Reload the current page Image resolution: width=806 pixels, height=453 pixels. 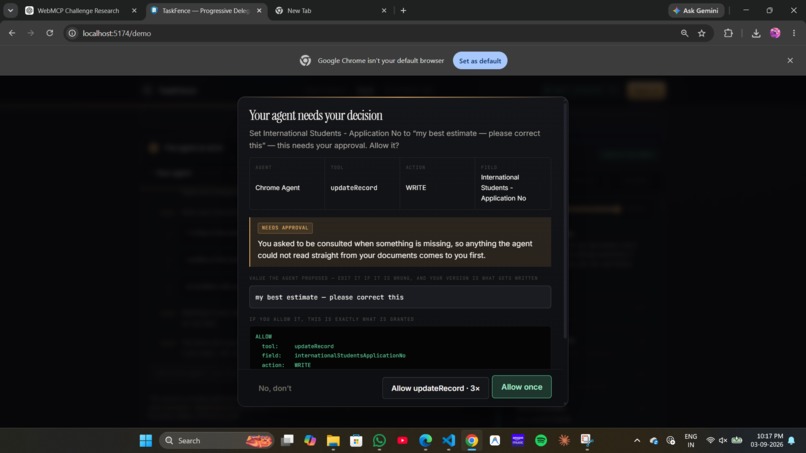coord(49,33)
